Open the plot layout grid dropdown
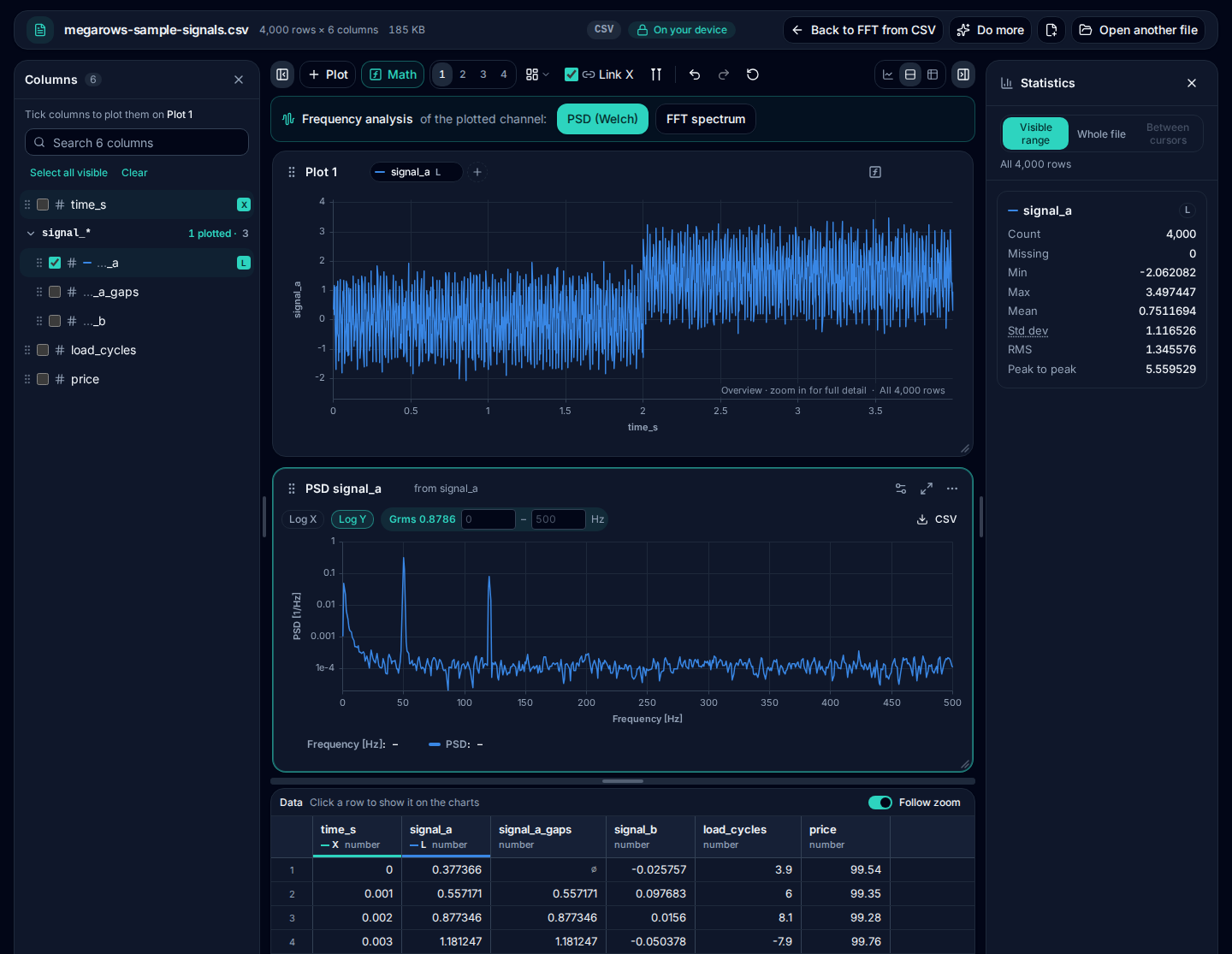 click(x=537, y=74)
